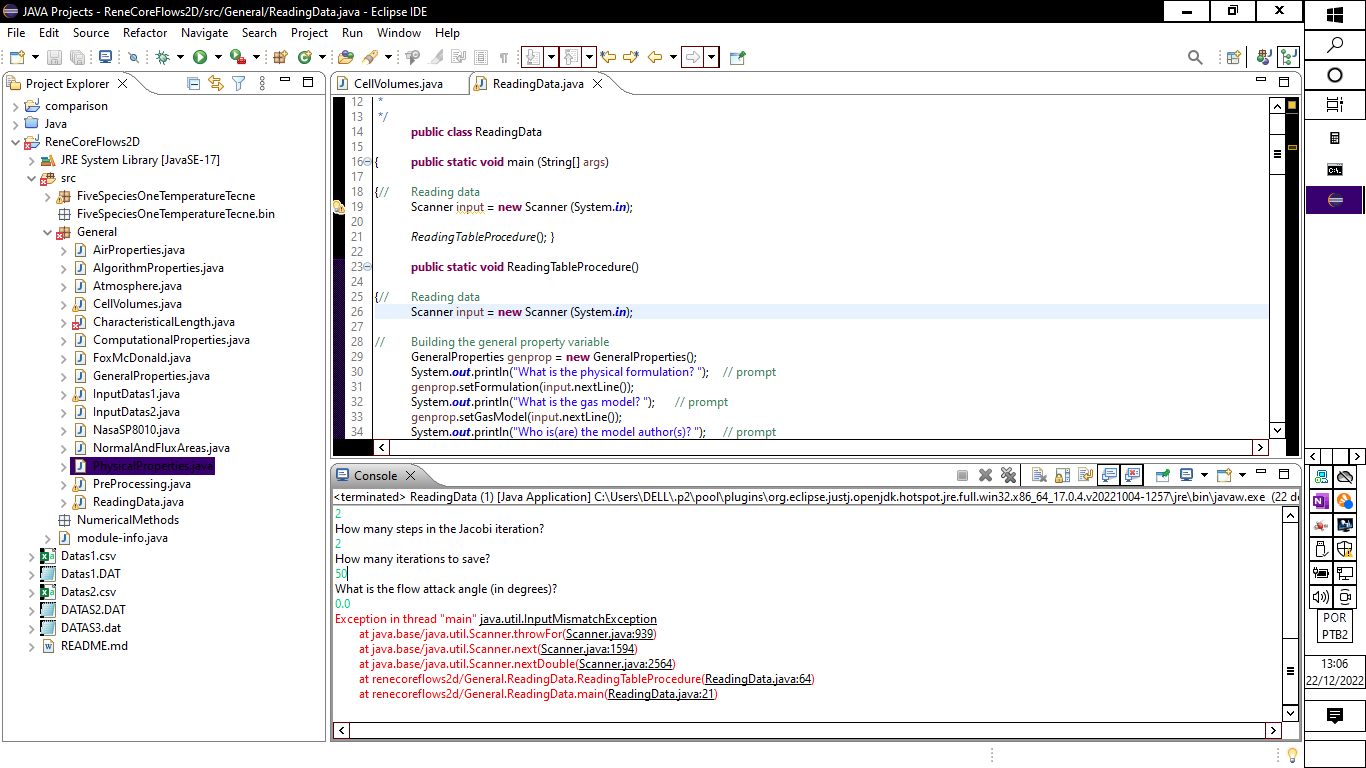1366x768 pixels.
Task: Click Remove All Terminated Launches in Console
Action: [x=1008, y=476]
